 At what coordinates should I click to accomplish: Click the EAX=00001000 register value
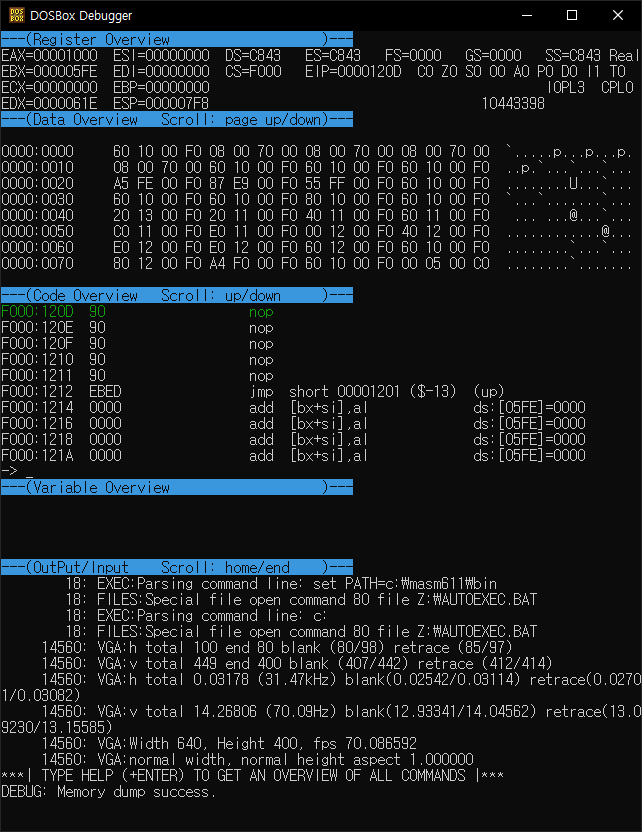(49, 55)
